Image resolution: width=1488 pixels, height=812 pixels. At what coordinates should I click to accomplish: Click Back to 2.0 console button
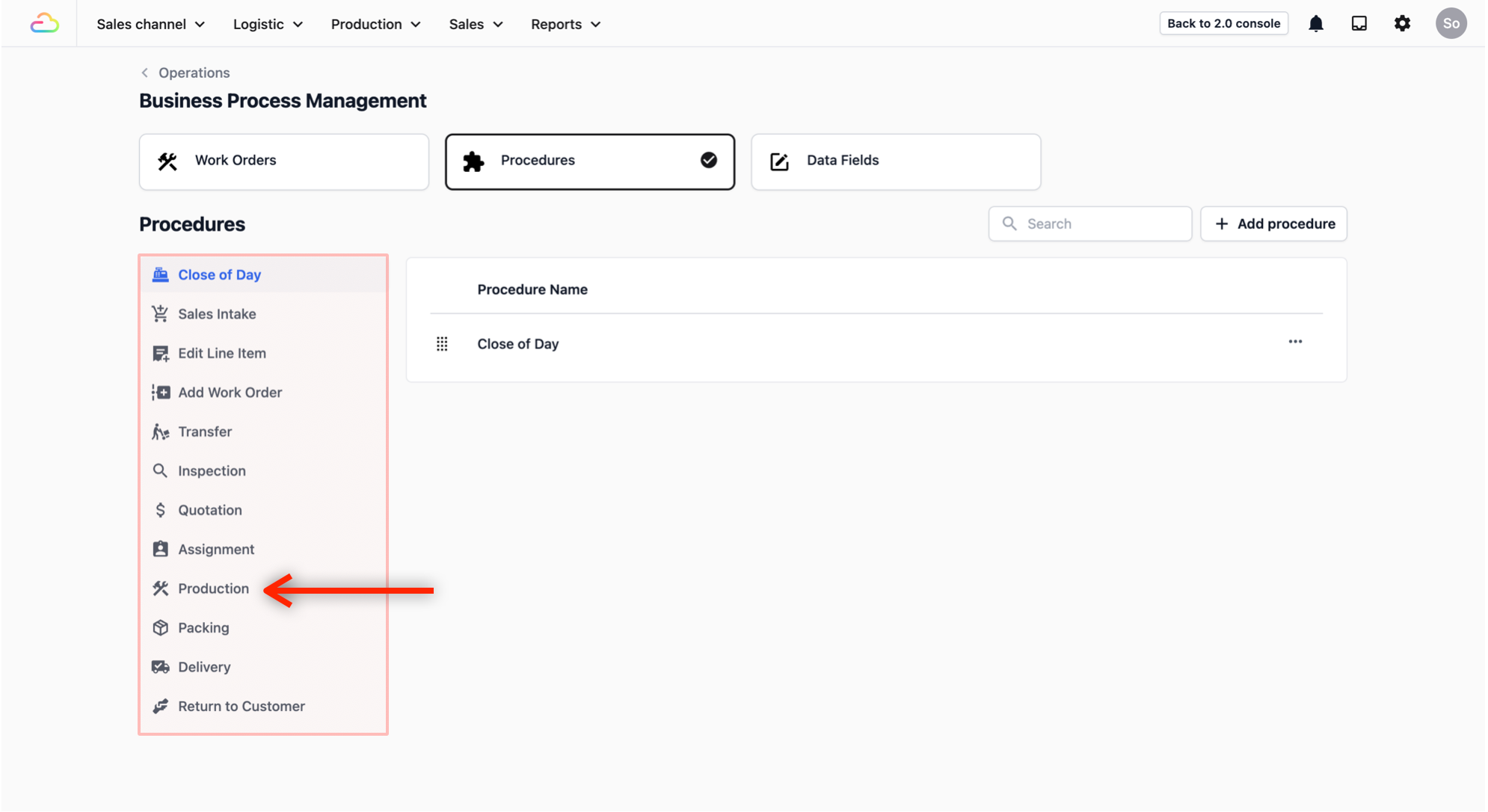(x=1223, y=23)
